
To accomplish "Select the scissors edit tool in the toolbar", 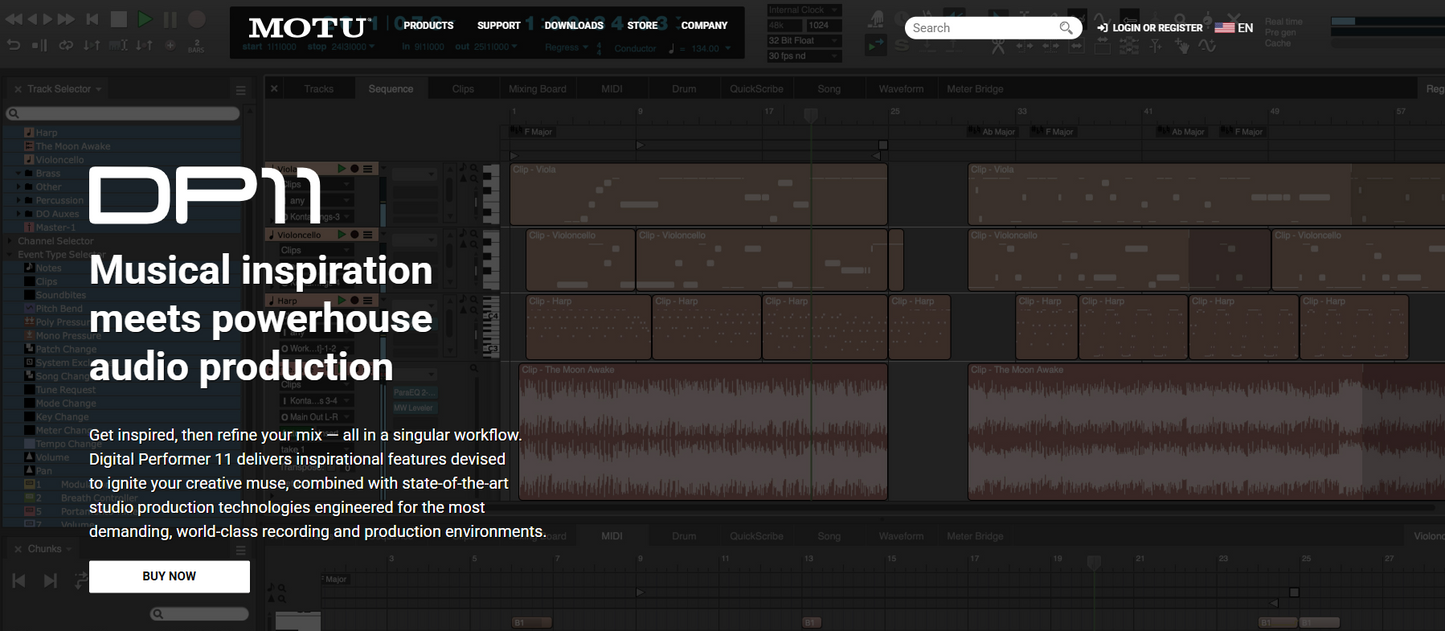I will (998, 45).
